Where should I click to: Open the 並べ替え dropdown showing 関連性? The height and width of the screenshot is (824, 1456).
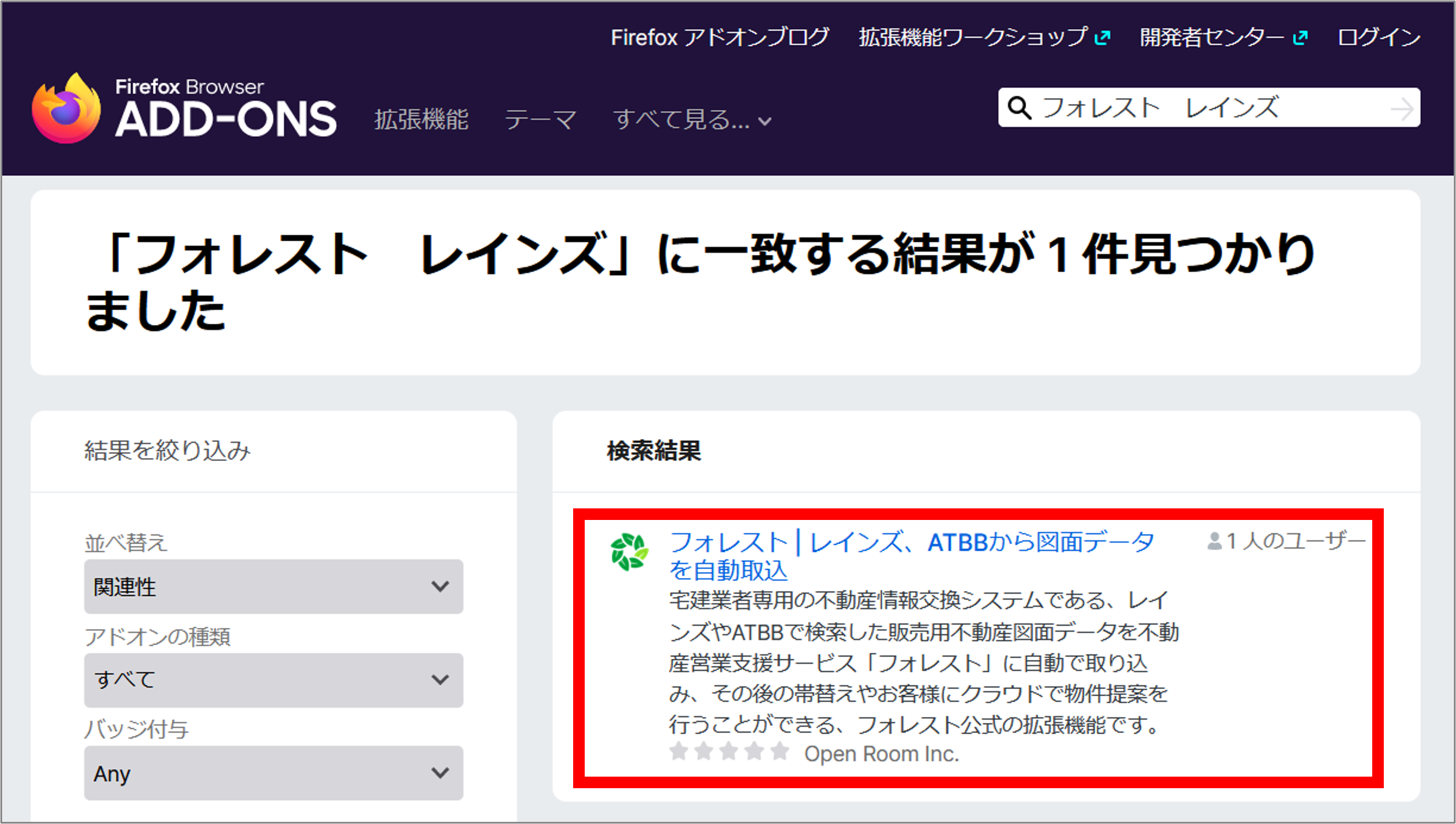[273, 586]
